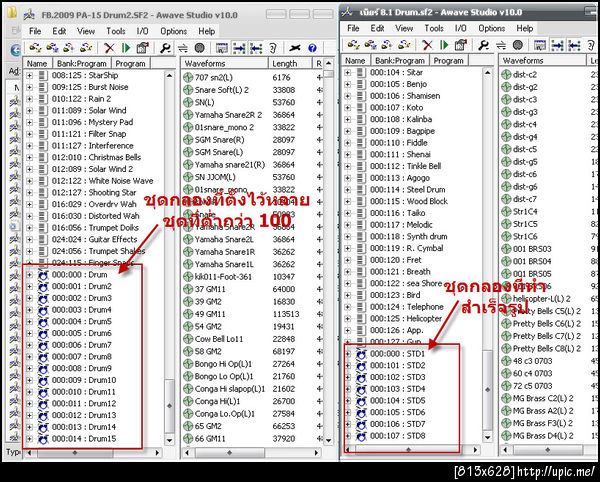Open Edit menu in 8.1 Drum window
600x482 pixels.
pos(377,28)
